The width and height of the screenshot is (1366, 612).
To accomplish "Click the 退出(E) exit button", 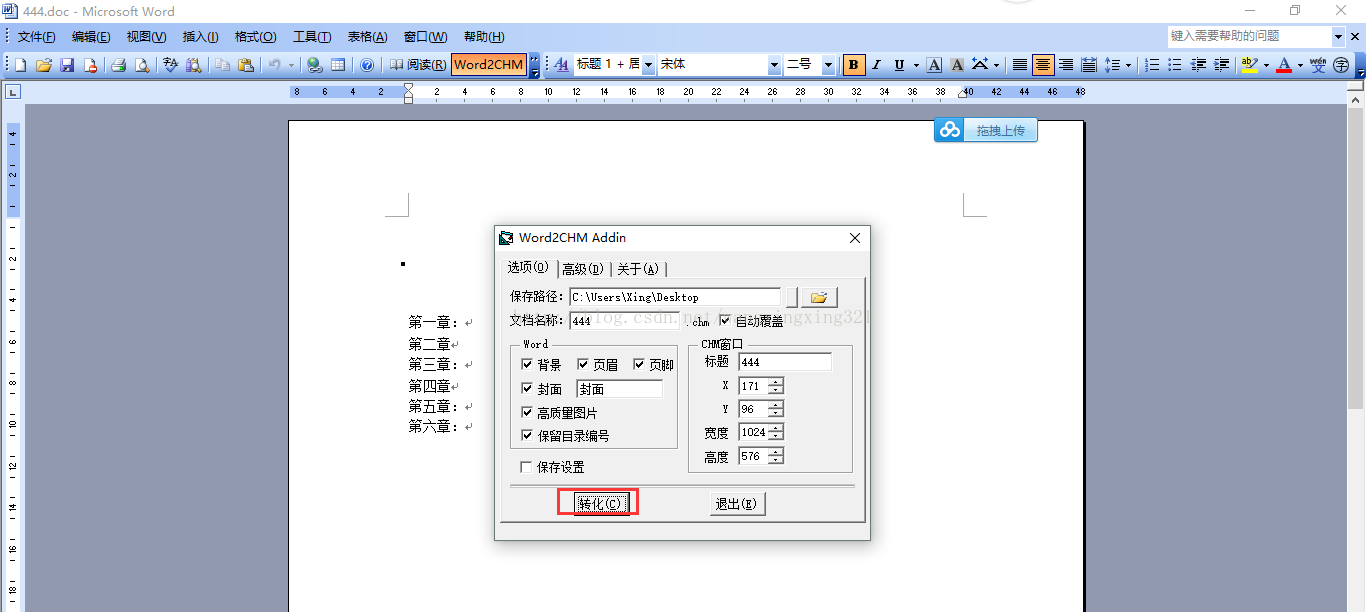I will click(x=738, y=504).
